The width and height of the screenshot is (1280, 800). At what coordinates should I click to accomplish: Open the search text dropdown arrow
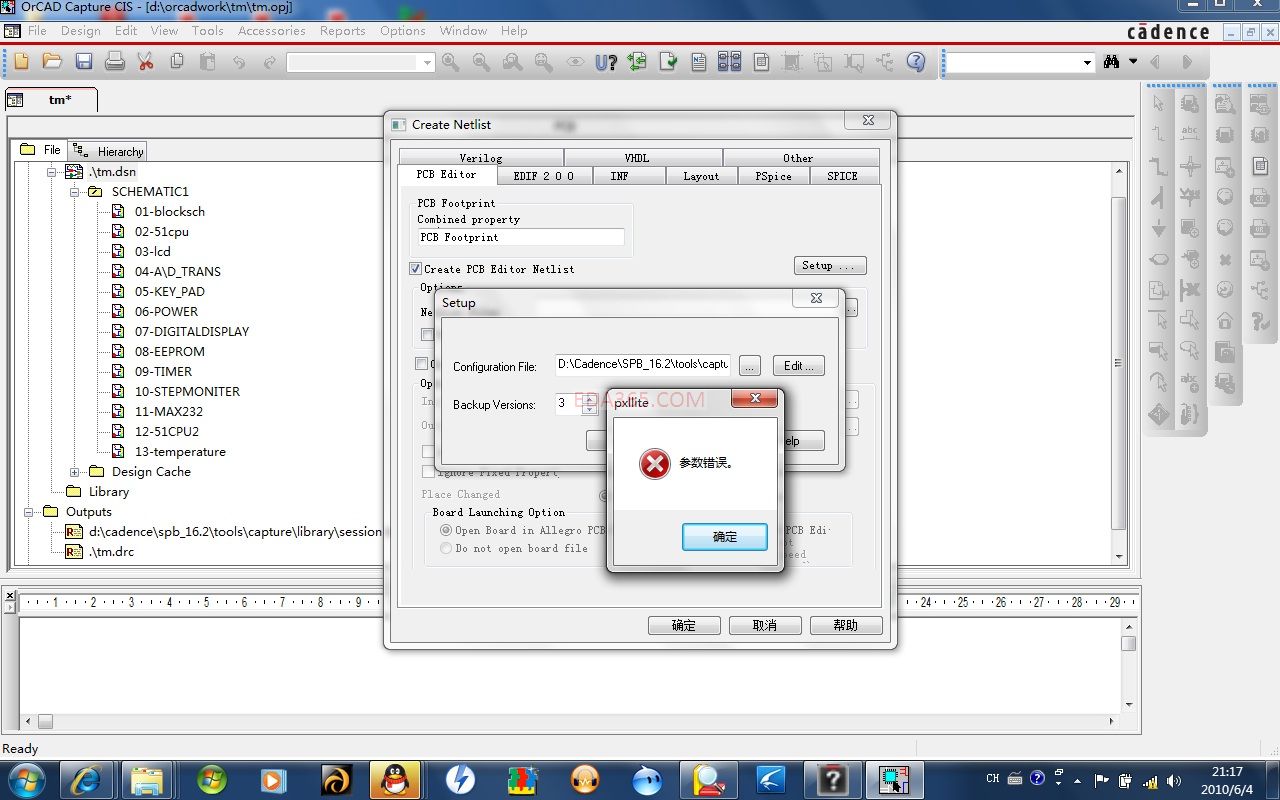click(x=1087, y=63)
